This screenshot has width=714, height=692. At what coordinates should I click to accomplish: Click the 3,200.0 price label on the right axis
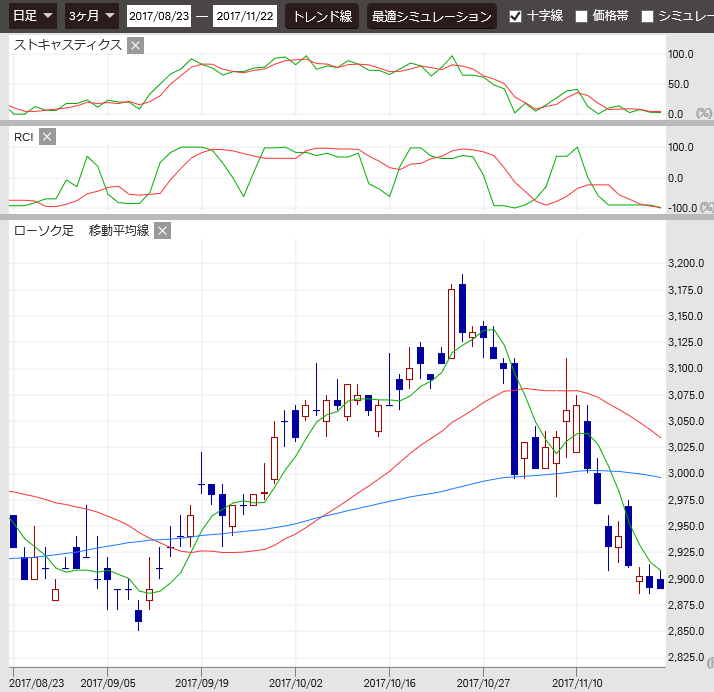pyautogui.click(x=686, y=263)
